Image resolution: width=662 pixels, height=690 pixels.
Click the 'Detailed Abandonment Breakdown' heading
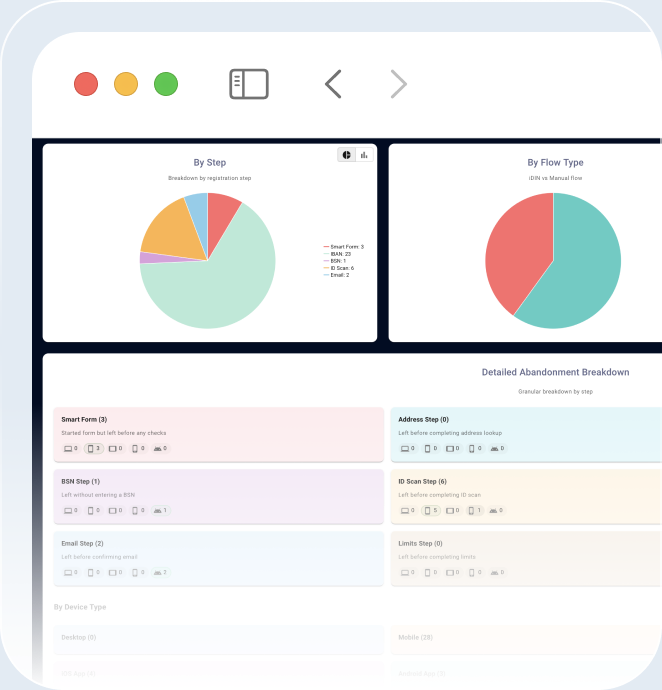point(555,372)
